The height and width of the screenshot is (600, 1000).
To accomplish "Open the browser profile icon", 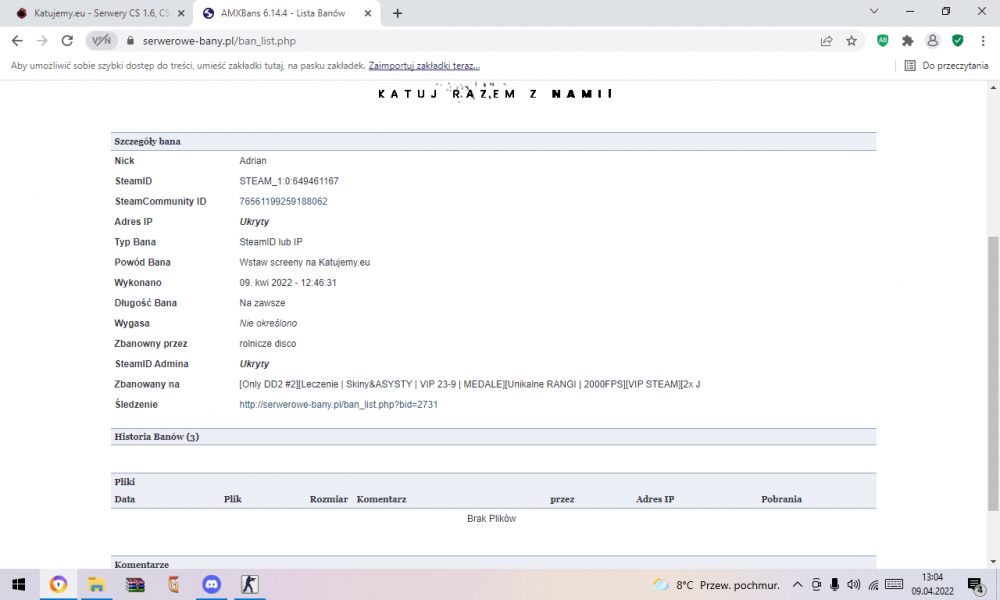I will pos(932,41).
